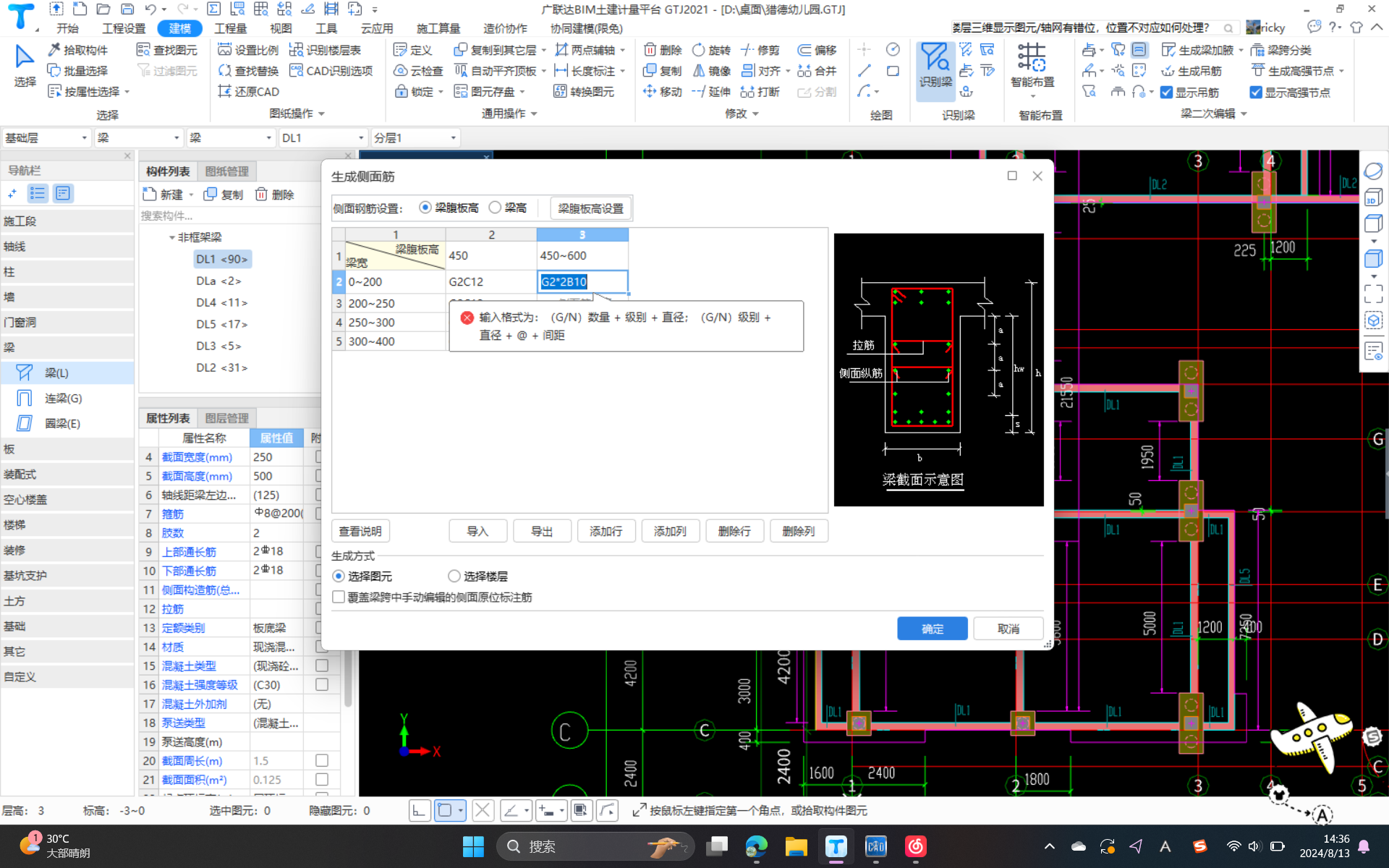This screenshot has width=1389, height=868.
Task: Click 确定 to confirm settings
Action: [x=932, y=628]
